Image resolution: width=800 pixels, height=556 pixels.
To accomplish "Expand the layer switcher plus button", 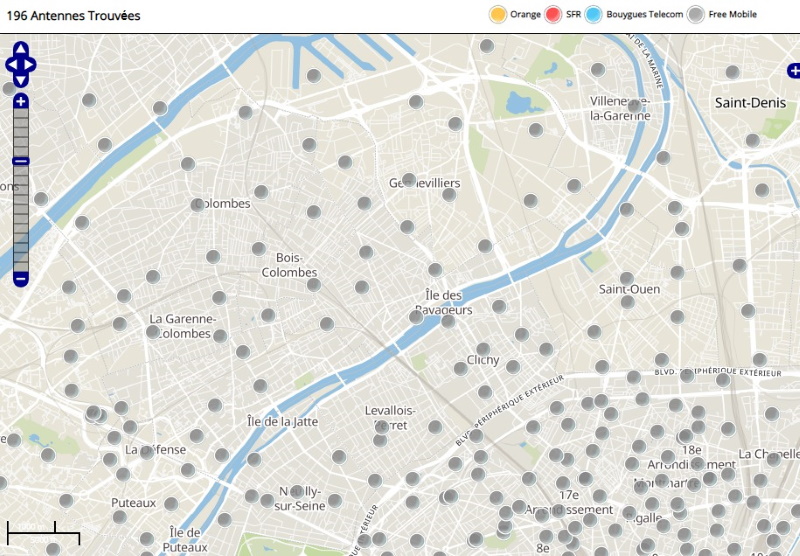I will click(794, 70).
